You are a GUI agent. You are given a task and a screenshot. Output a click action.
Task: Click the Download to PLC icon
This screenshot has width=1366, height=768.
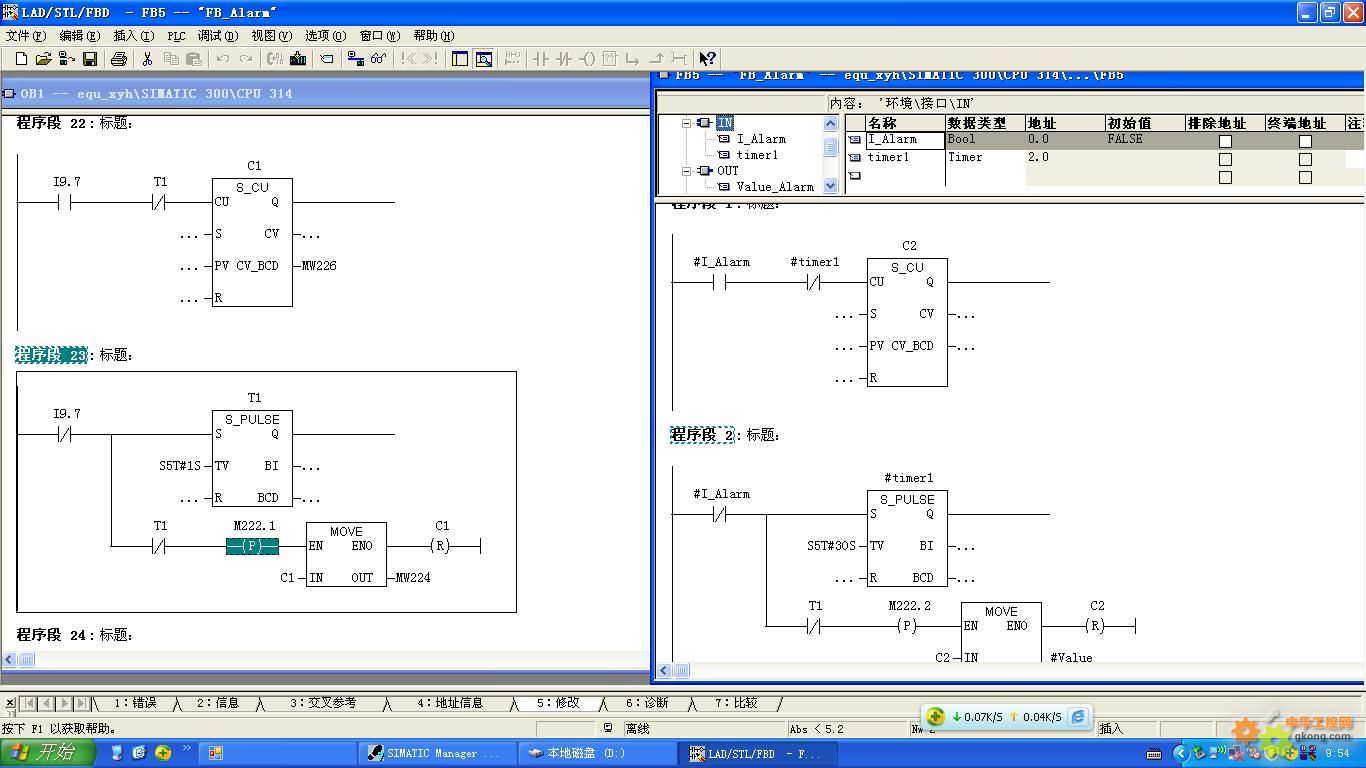[x=298, y=59]
